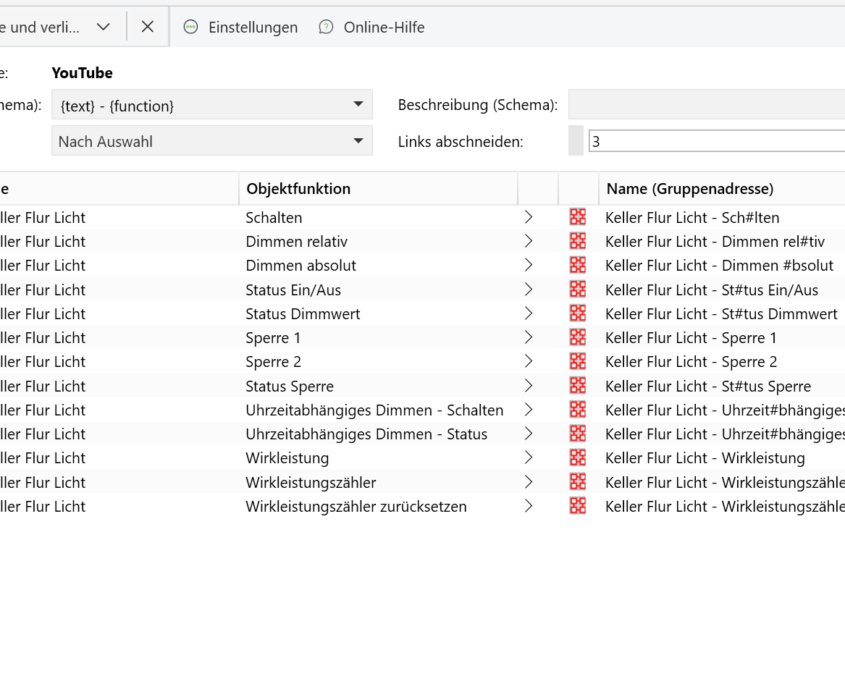Click the red group address icon in the Status Sperre row
Viewport: 845px width, 684px height.
tap(578, 385)
